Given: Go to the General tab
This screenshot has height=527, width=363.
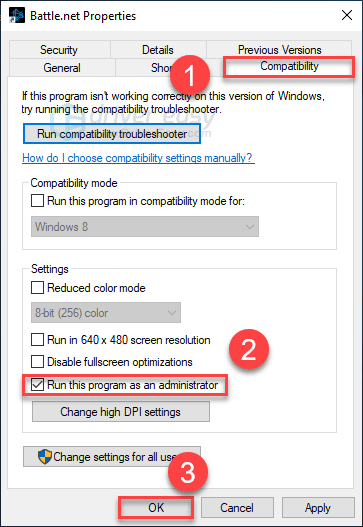Looking at the screenshot, I should [x=62, y=68].
